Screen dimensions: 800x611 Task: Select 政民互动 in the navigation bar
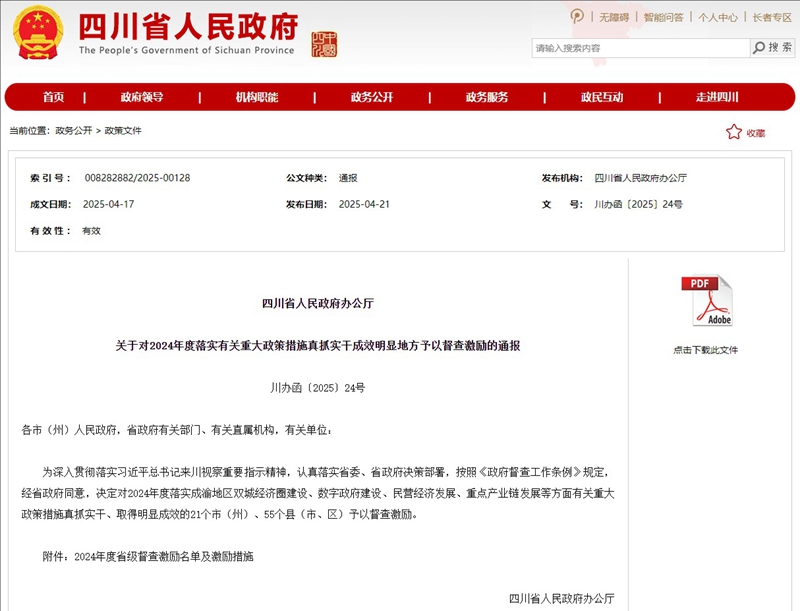point(602,97)
